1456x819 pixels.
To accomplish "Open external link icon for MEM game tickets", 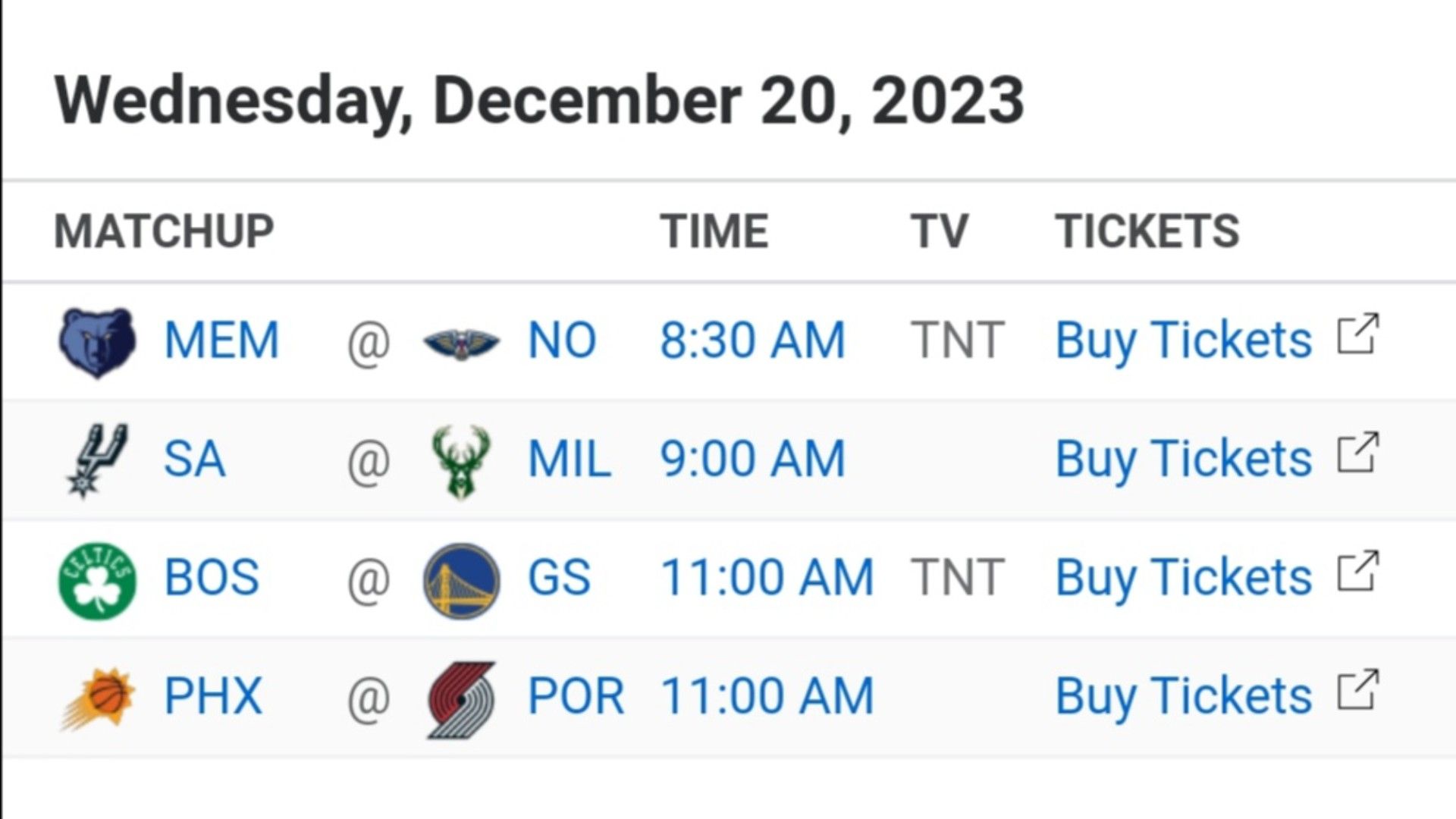I will [1357, 334].
